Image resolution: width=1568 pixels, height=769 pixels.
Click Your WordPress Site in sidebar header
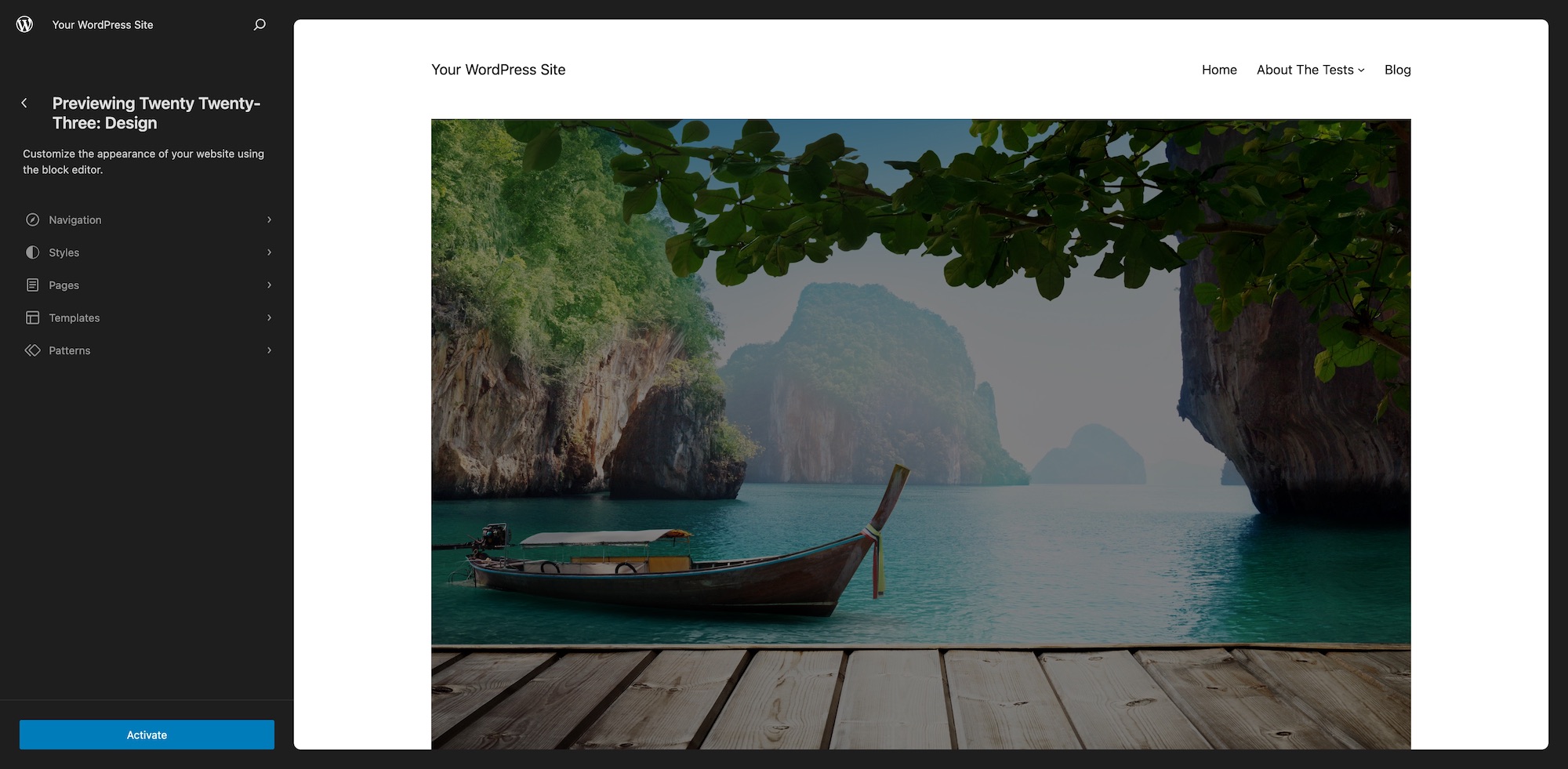pyautogui.click(x=103, y=24)
